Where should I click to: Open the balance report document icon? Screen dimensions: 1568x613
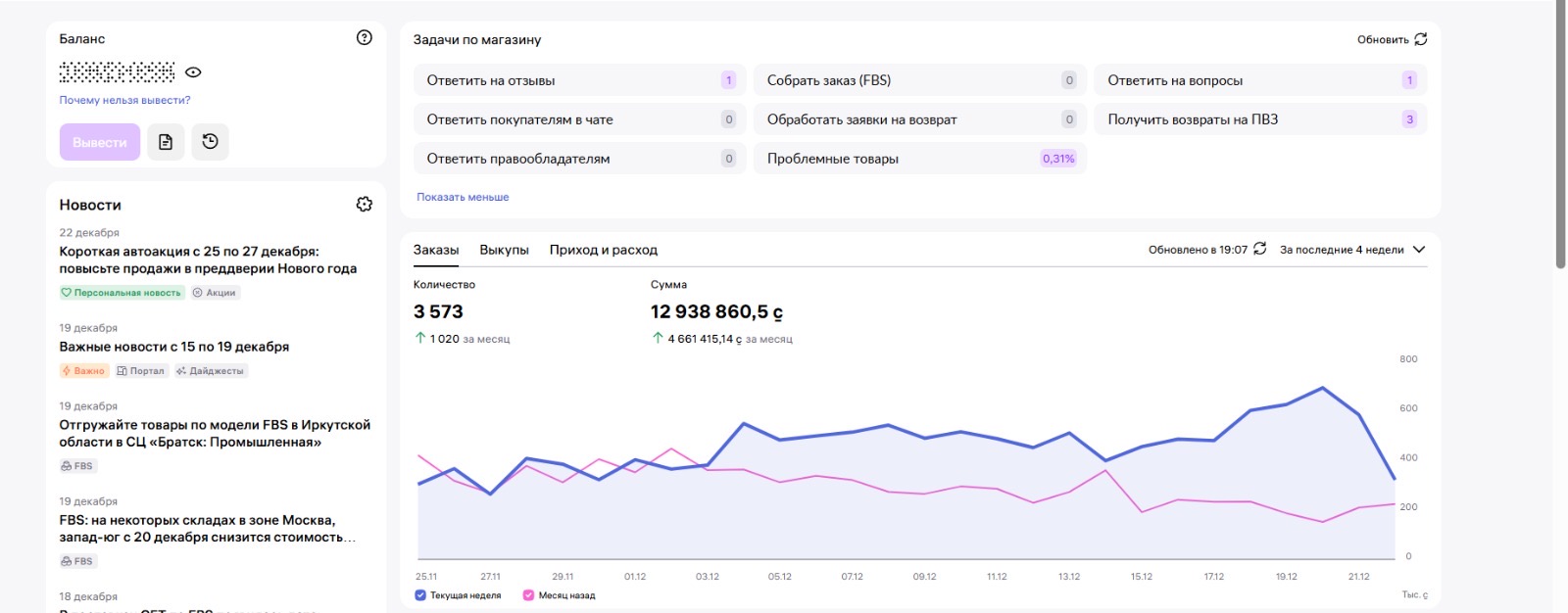[x=166, y=142]
